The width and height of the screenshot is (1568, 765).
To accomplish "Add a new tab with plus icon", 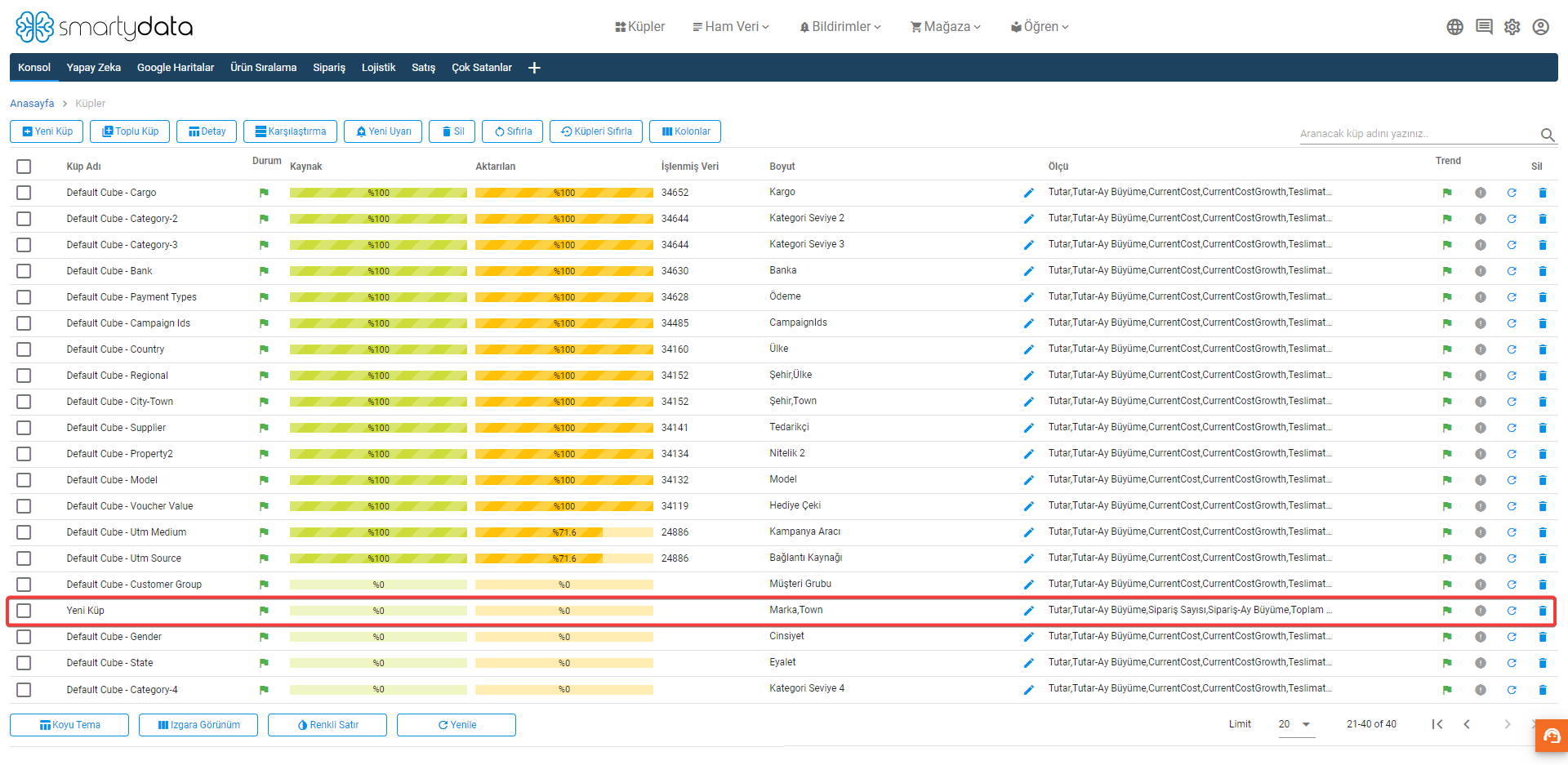I will click(534, 68).
